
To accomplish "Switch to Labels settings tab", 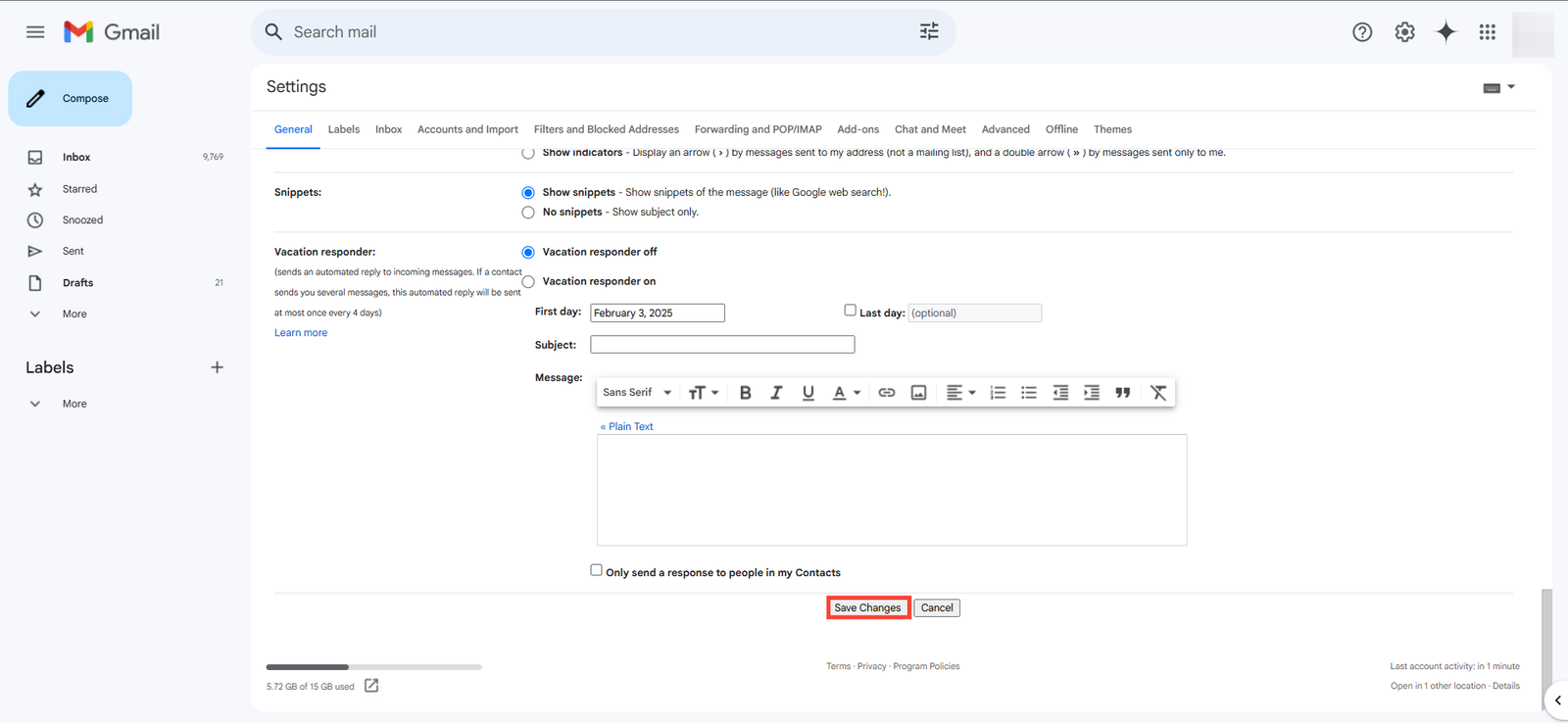I will (x=344, y=129).
